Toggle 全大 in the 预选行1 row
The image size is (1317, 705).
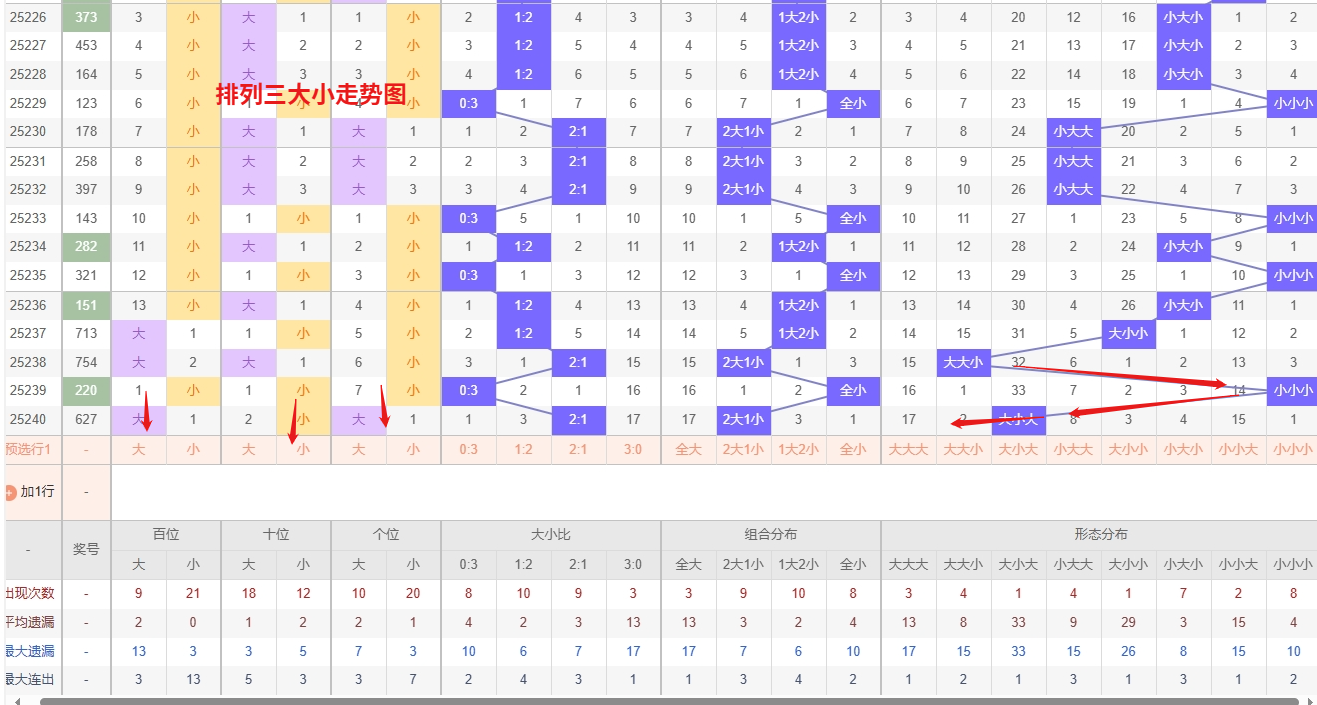[688, 450]
